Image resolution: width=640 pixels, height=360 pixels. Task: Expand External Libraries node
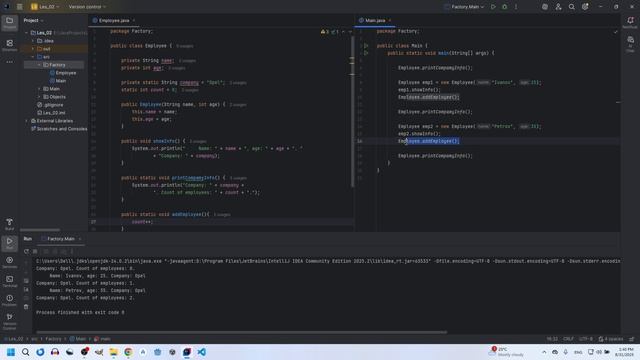[x=27, y=121]
